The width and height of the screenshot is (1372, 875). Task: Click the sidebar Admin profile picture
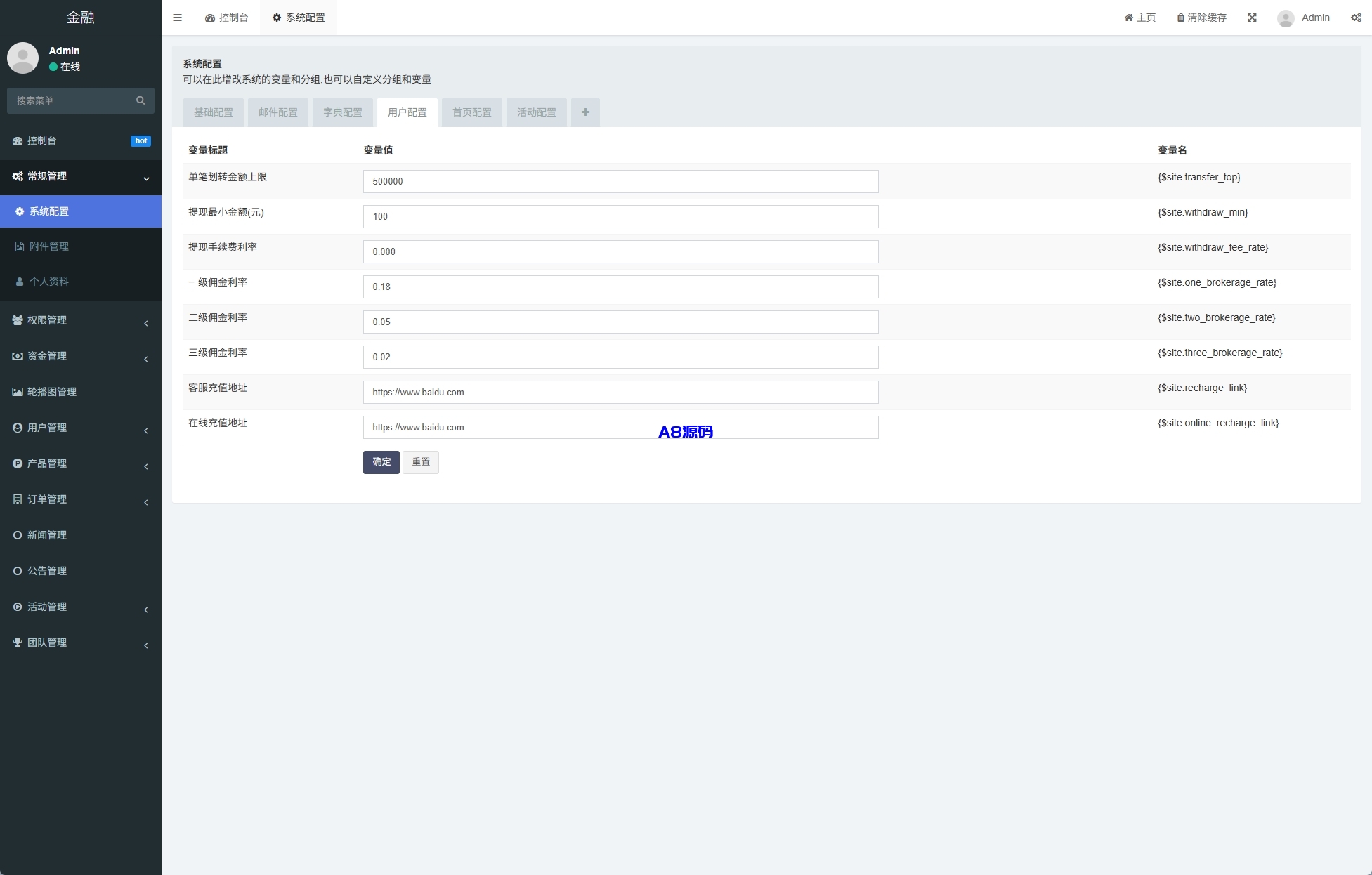point(22,58)
